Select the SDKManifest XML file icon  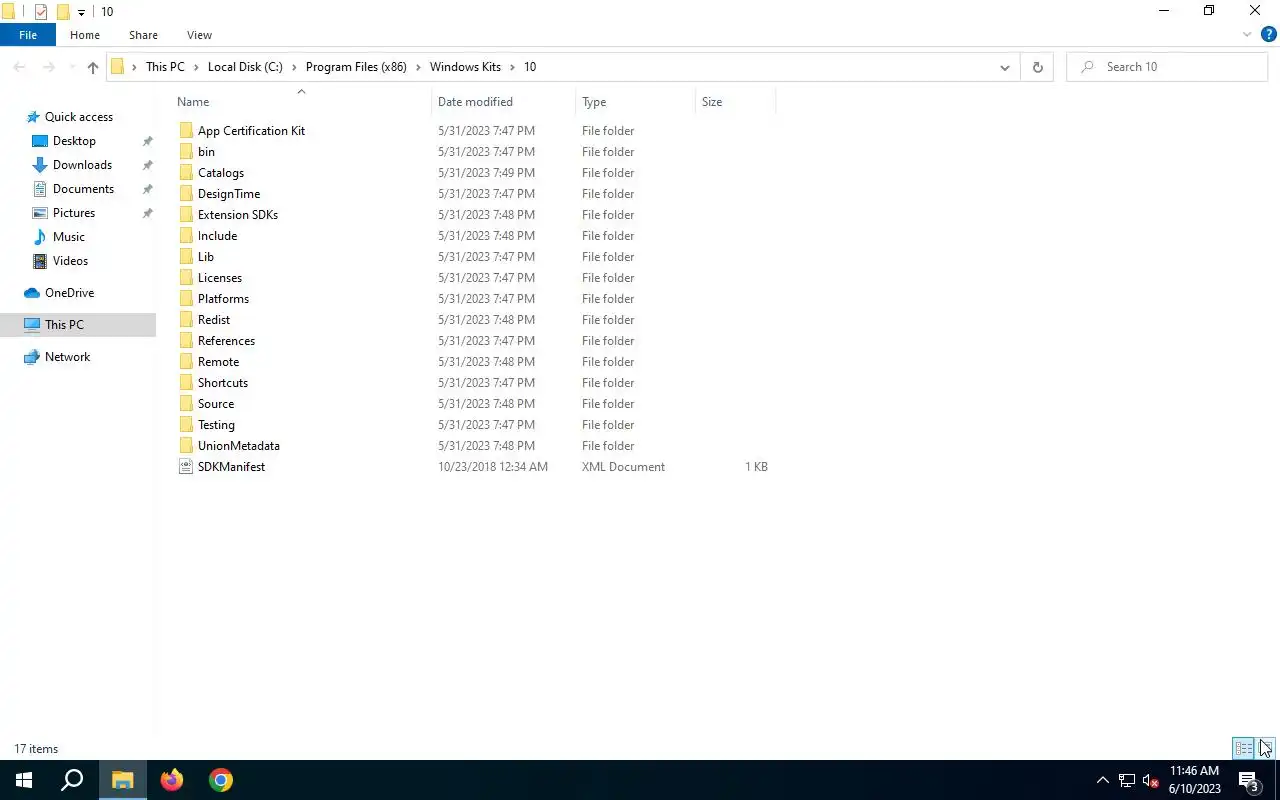pyautogui.click(x=186, y=467)
